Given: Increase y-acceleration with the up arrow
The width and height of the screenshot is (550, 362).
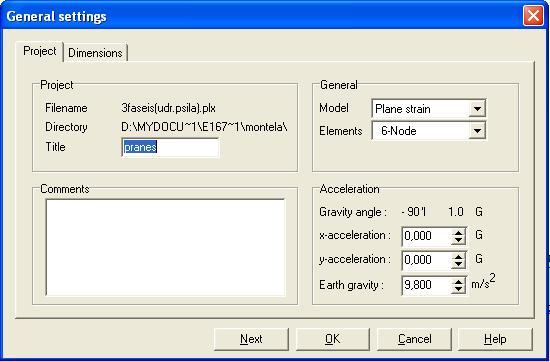Looking at the screenshot, I should (x=458, y=256).
